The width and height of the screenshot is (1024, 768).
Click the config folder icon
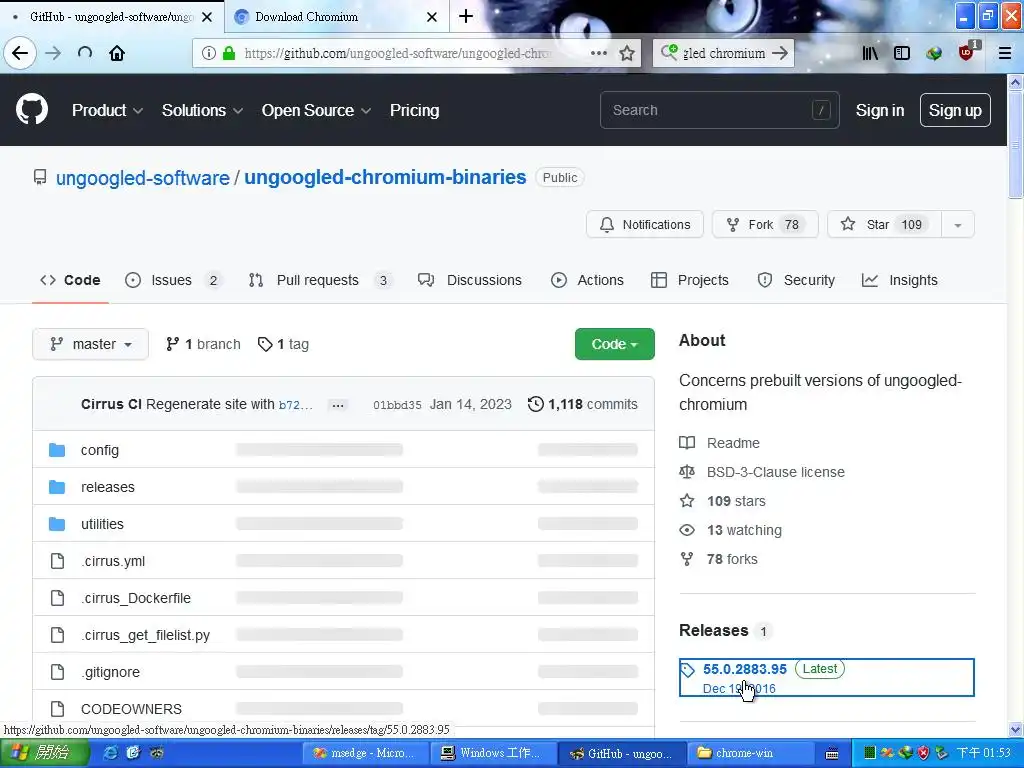point(57,450)
